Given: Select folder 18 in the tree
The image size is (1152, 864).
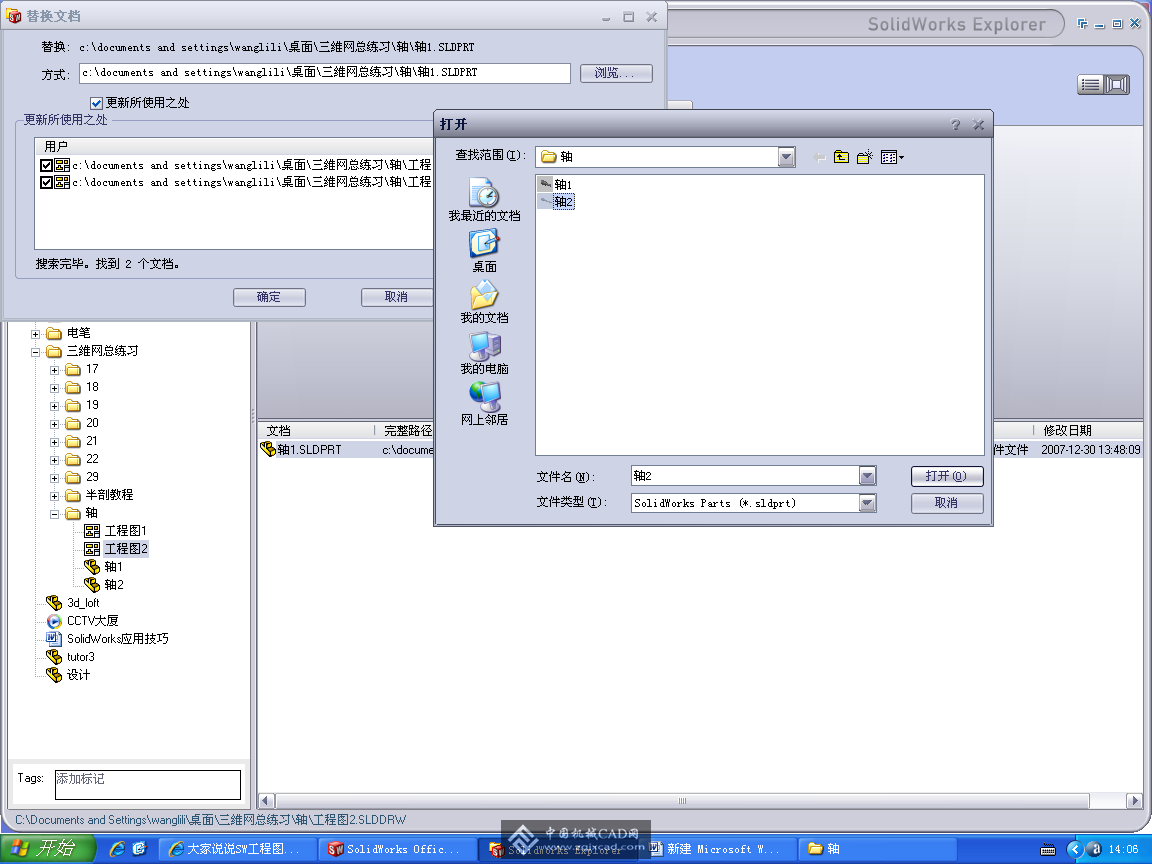Looking at the screenshot, I should pos(83,387).
